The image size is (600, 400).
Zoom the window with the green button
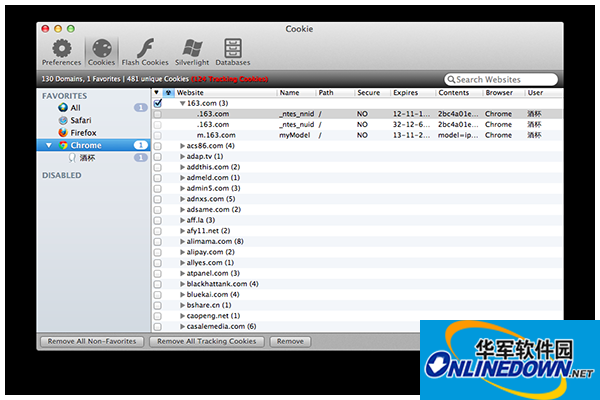click(71, 29)
